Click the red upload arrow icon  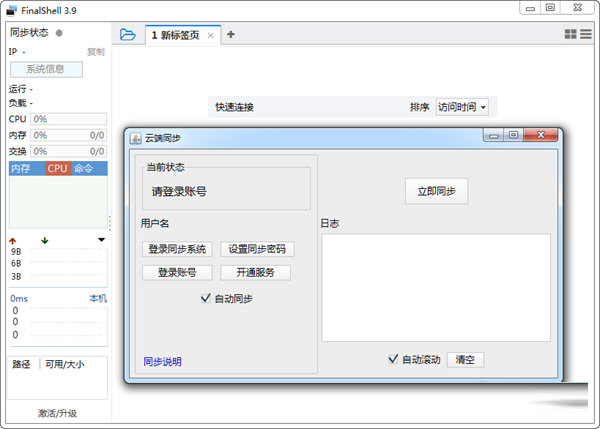pyautogui.click(x=12, y=240)
